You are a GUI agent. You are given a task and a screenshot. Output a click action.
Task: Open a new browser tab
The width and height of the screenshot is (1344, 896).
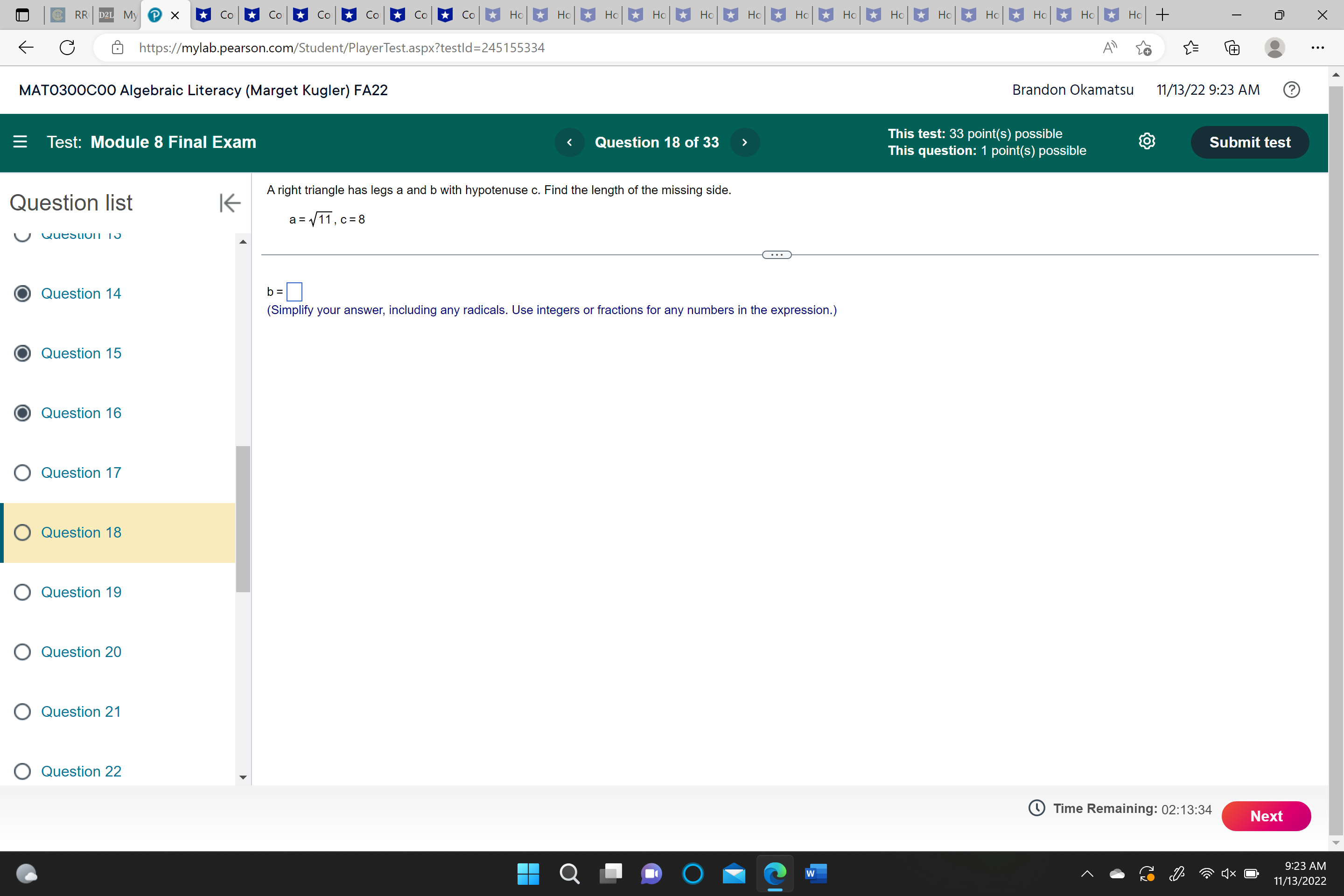coord(1162,15)
